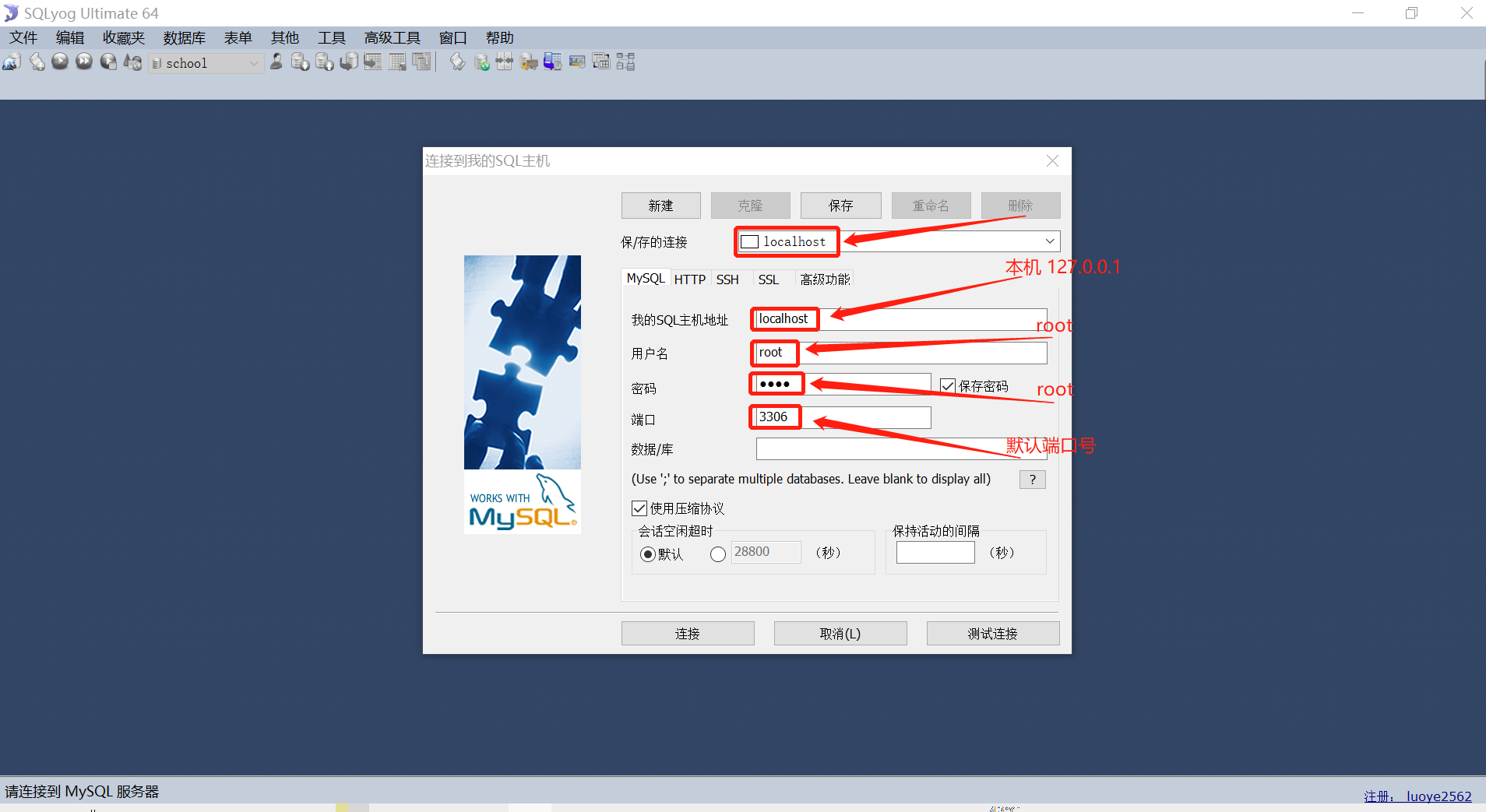Open the 数据库 menu

click(185, 38)
